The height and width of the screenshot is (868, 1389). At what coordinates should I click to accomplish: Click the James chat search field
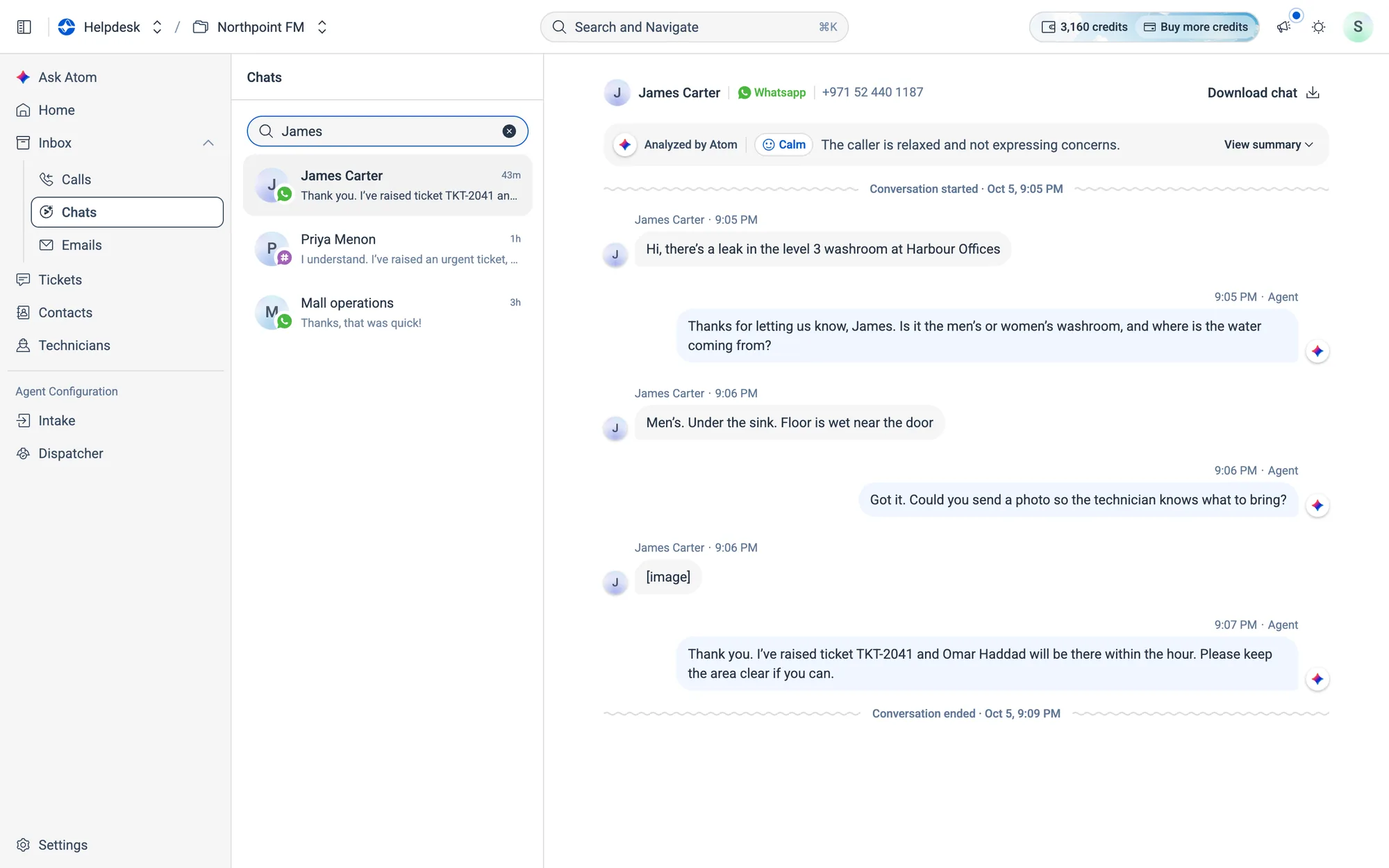coord(388,131)
